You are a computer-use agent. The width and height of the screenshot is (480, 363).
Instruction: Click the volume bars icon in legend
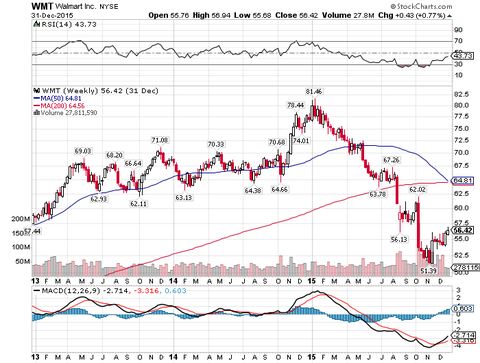pyautogui.click(x=37, y=113)
